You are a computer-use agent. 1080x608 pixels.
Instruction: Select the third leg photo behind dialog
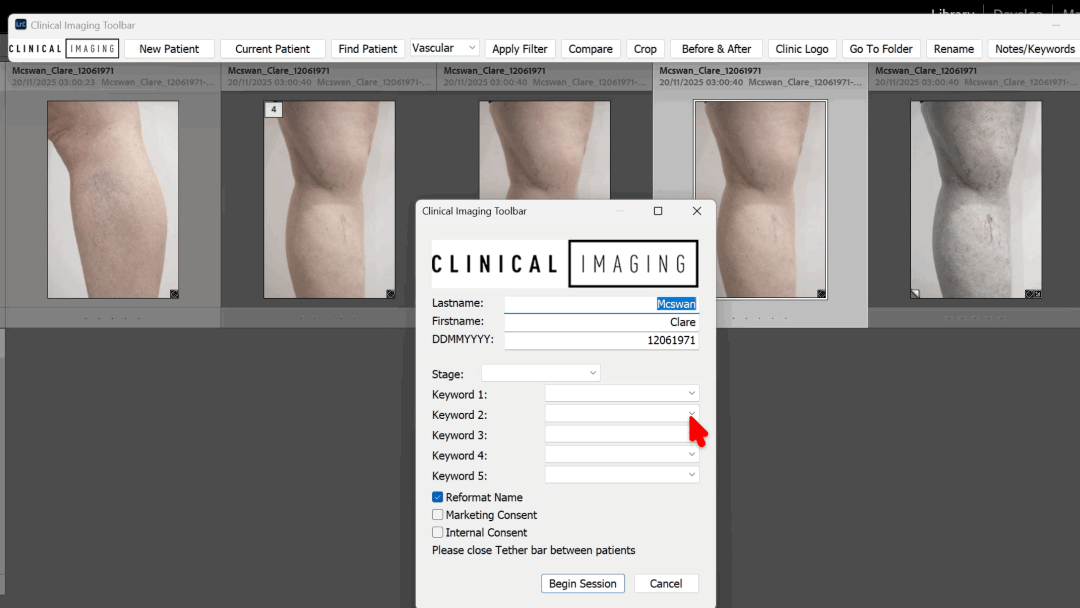(544, 150)
